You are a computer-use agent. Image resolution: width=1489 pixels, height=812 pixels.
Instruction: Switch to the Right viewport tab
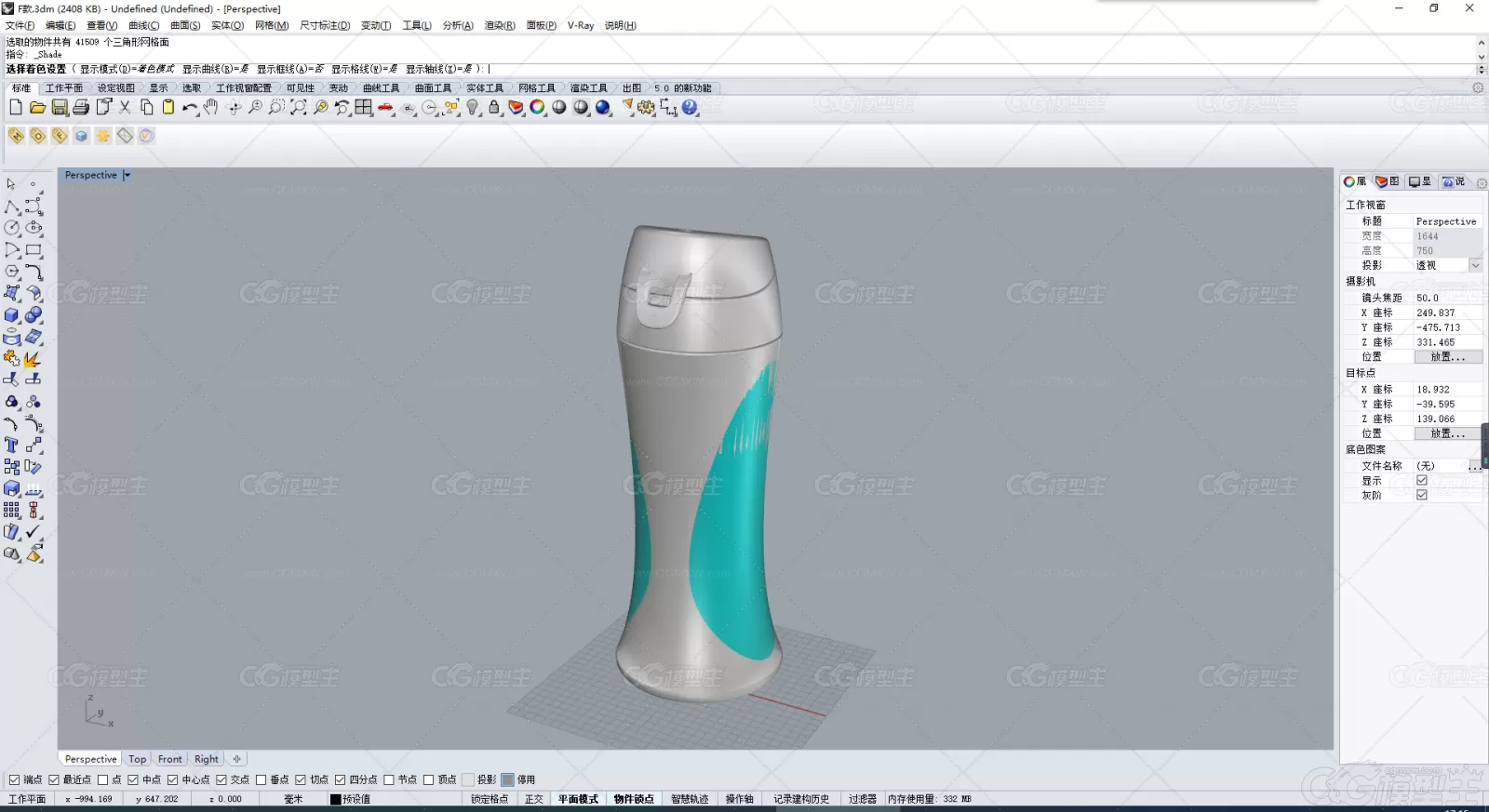207,759
